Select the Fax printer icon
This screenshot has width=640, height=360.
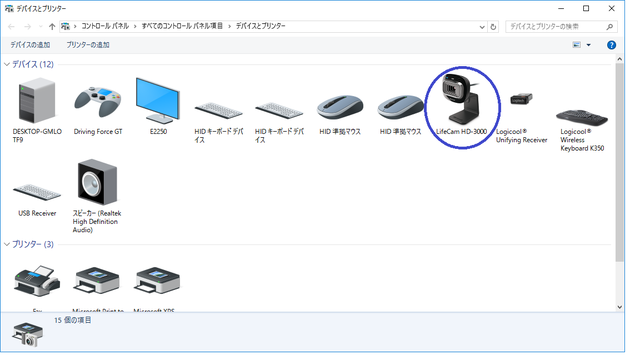[x=37, y=281]
